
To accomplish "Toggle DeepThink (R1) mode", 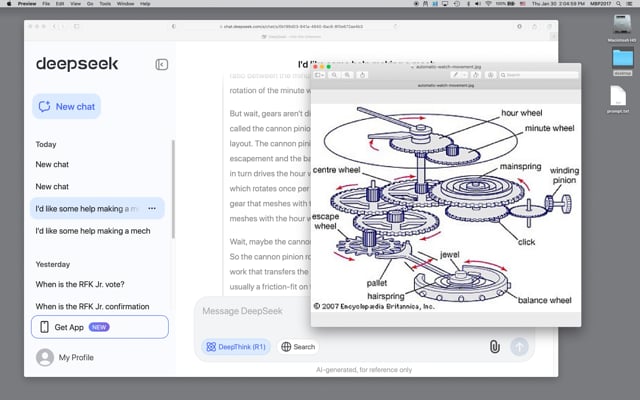I will (236, 347).
